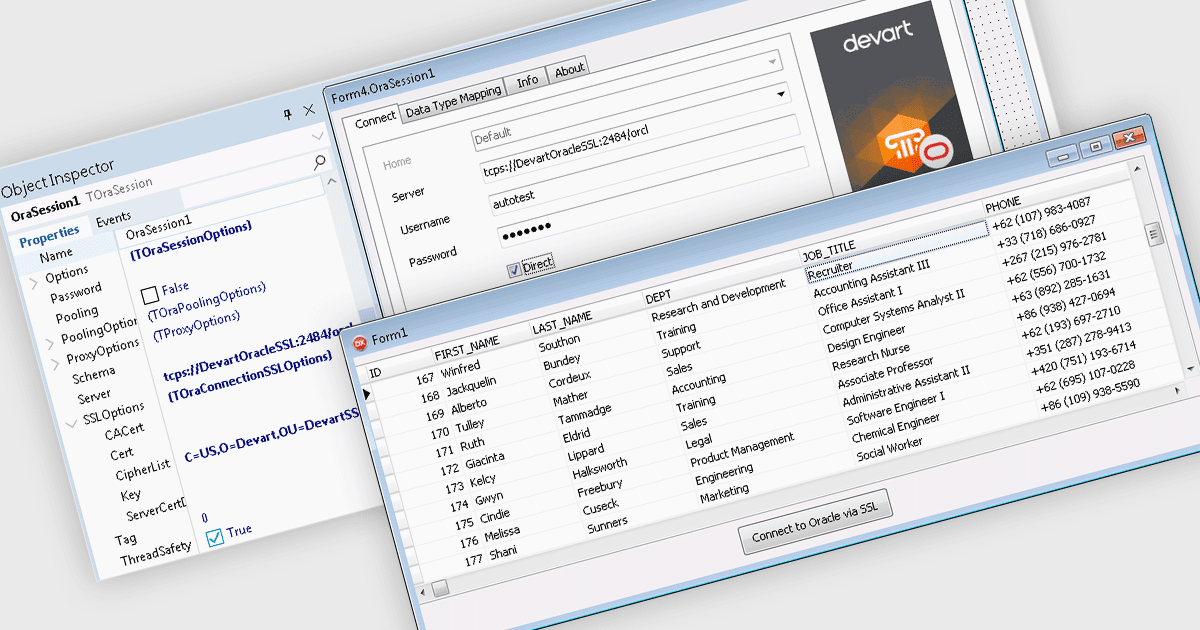This screenshot has height=630, width=1200.
Task: Click the search magnifier in Object Inspector
Action: 320,160
